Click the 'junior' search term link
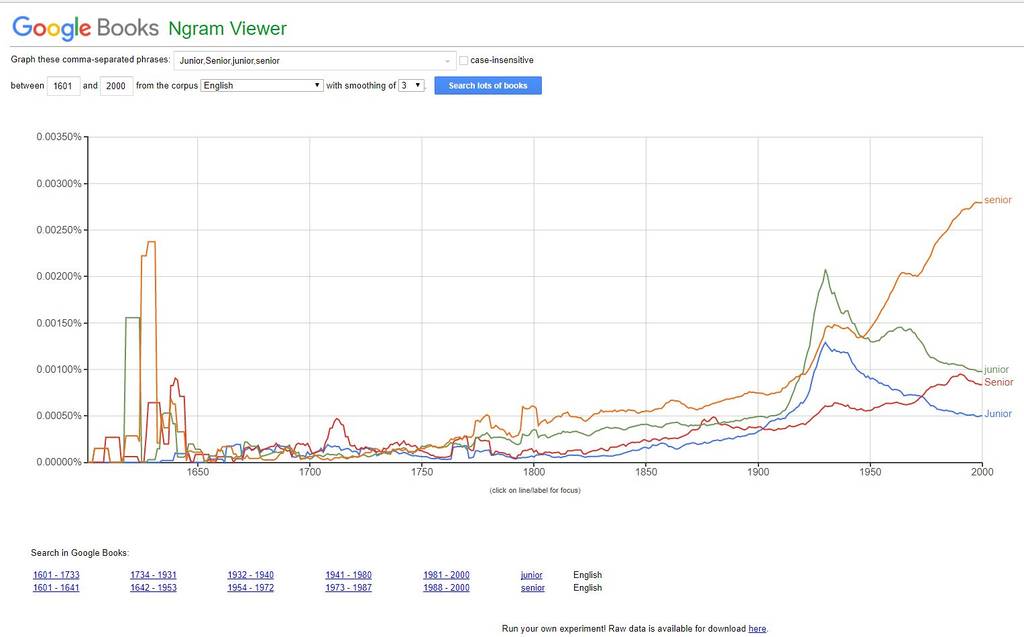This screenshot has height=637, width=1024. tap(532, 575)
